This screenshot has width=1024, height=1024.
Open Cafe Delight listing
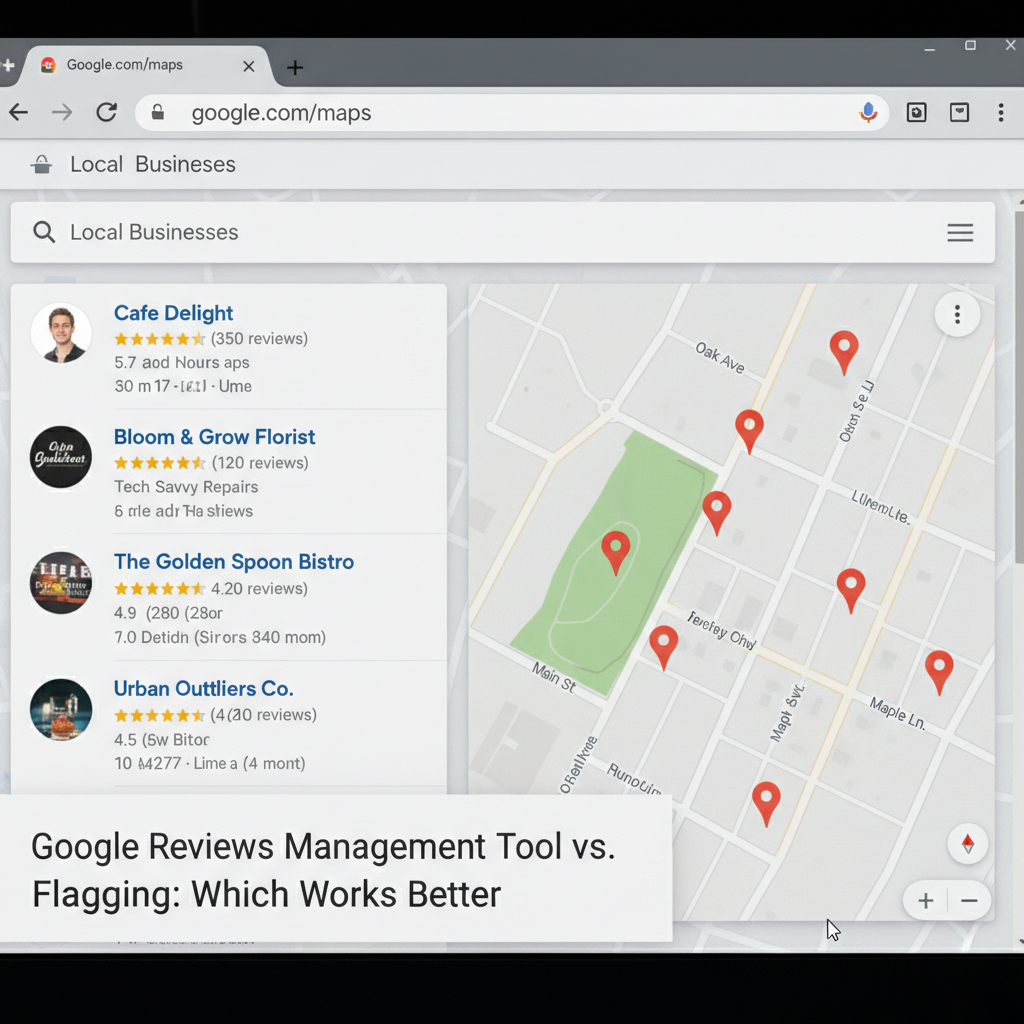pos(173,313)
